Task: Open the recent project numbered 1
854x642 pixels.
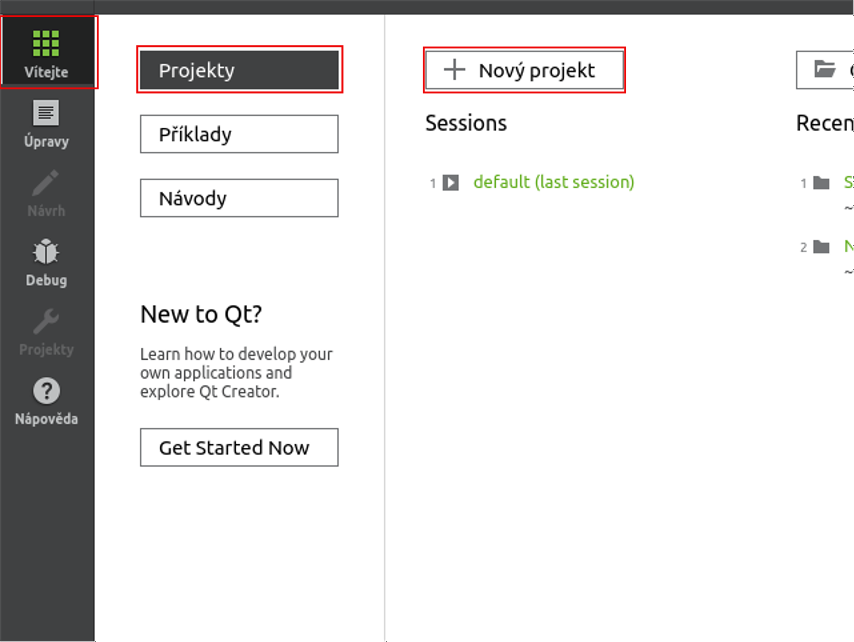Action: pyautogui.click(x=848, y=183)
